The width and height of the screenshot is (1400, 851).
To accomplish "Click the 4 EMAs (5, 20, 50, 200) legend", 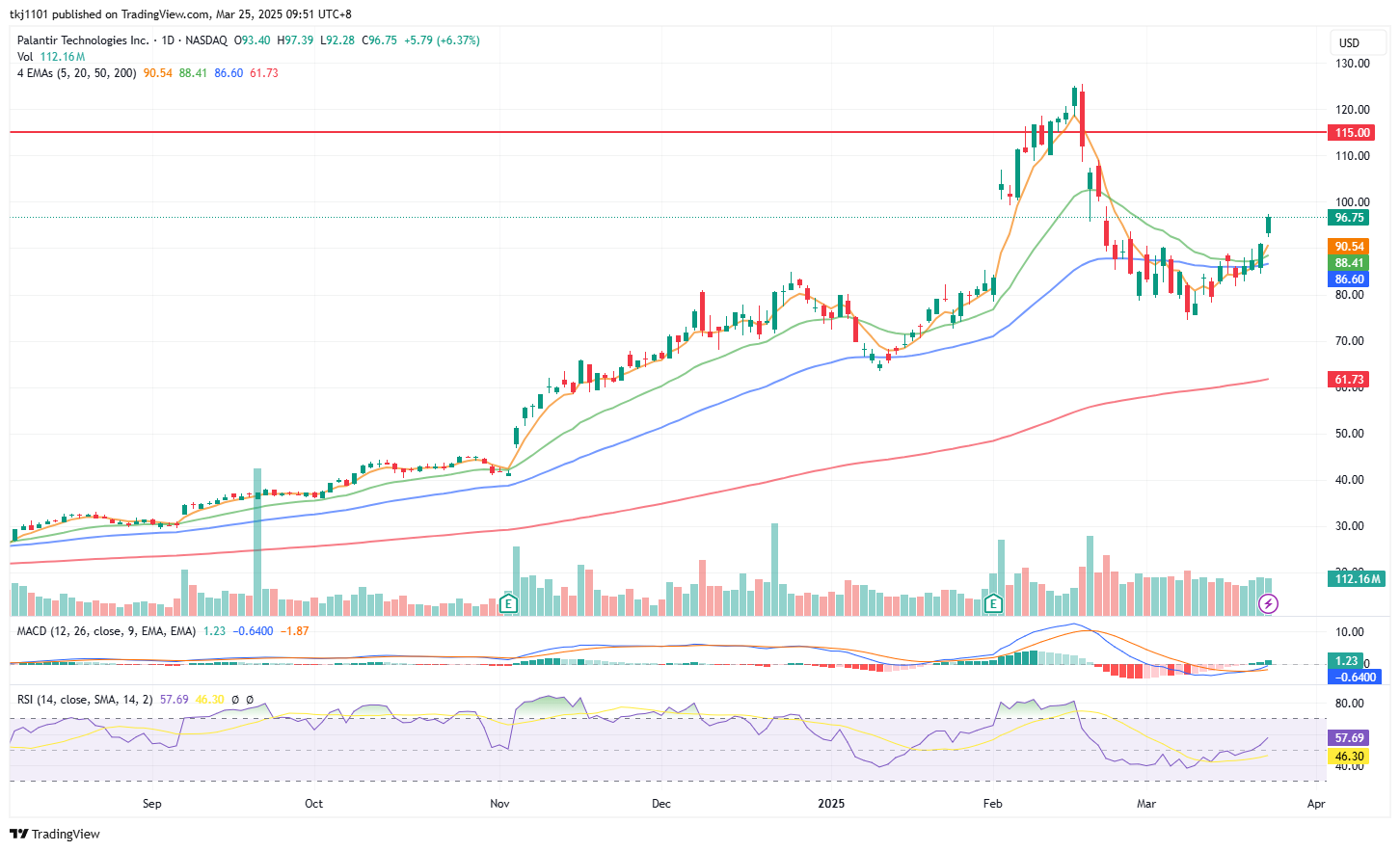I will (76, 73).
